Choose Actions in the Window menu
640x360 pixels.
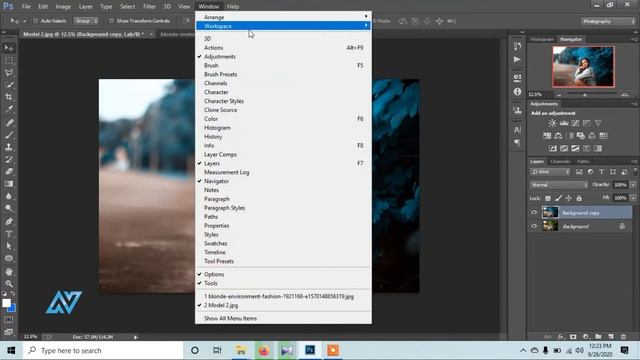283,48
